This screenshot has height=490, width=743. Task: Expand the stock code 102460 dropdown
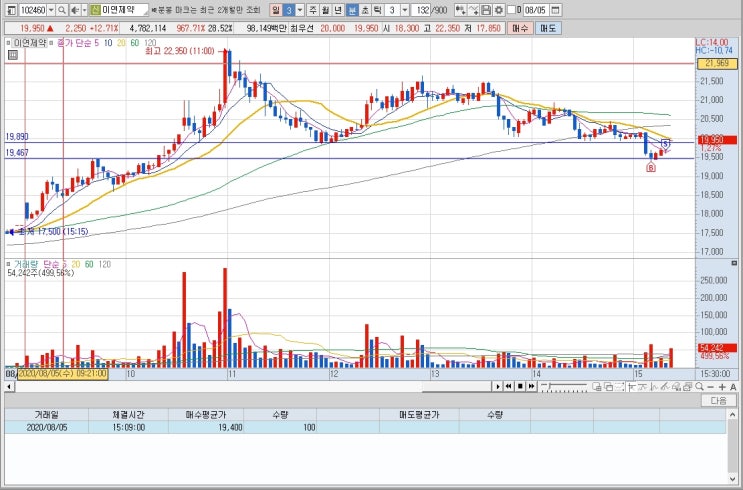click(x=51, y=10)
